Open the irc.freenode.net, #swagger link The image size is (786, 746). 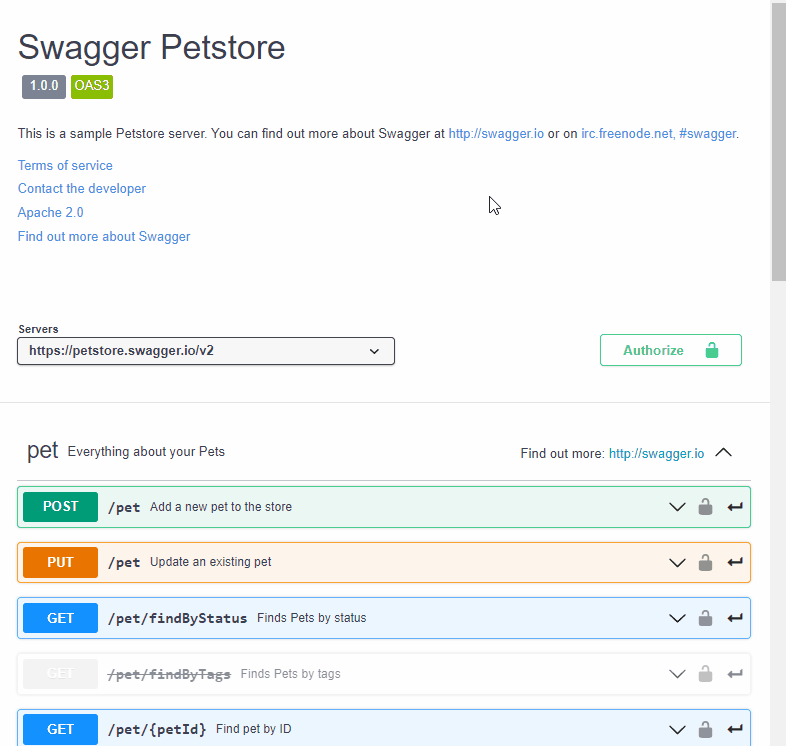point(659,134)
